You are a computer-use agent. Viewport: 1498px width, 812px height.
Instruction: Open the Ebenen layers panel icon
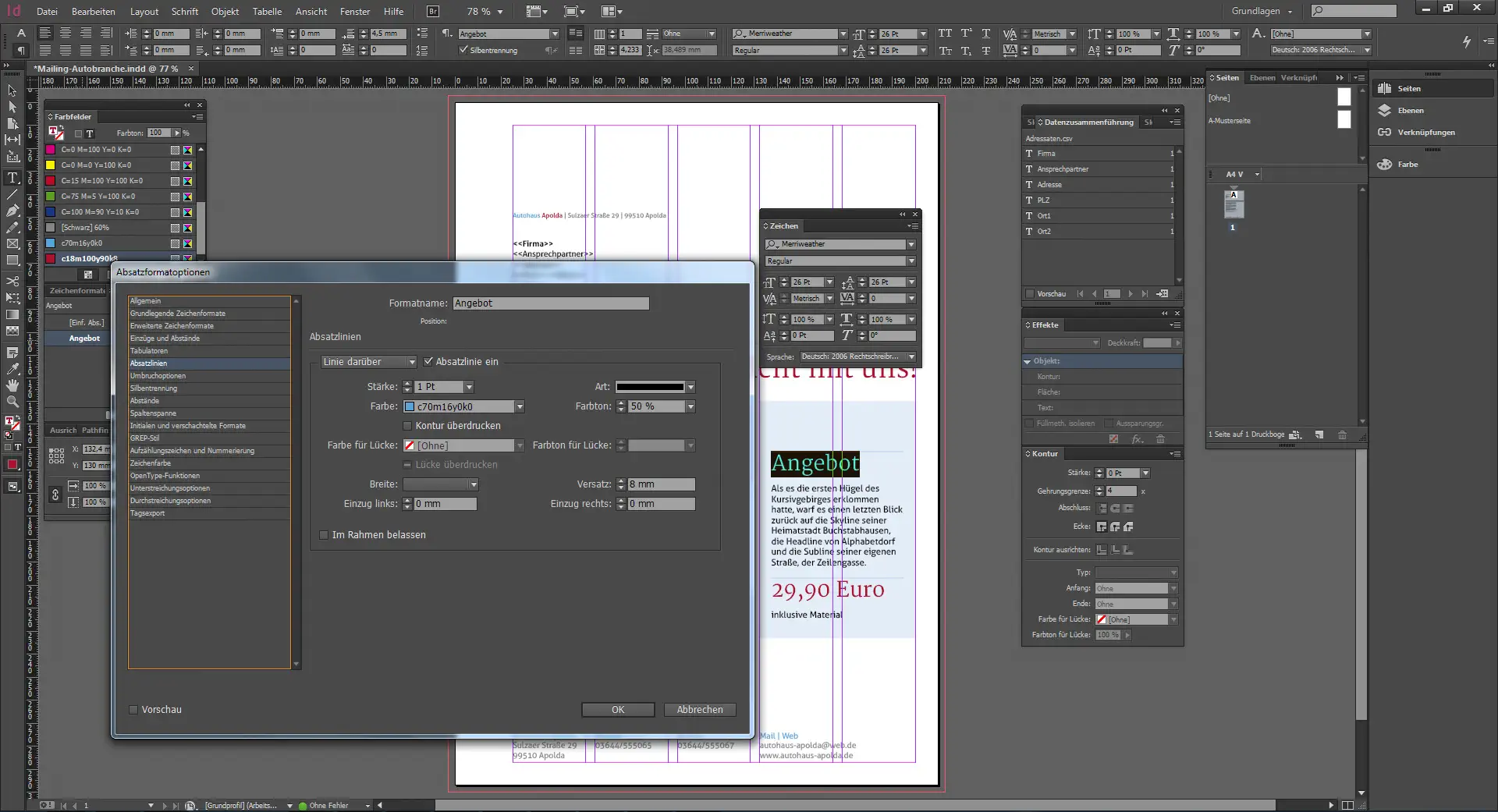1386,111
